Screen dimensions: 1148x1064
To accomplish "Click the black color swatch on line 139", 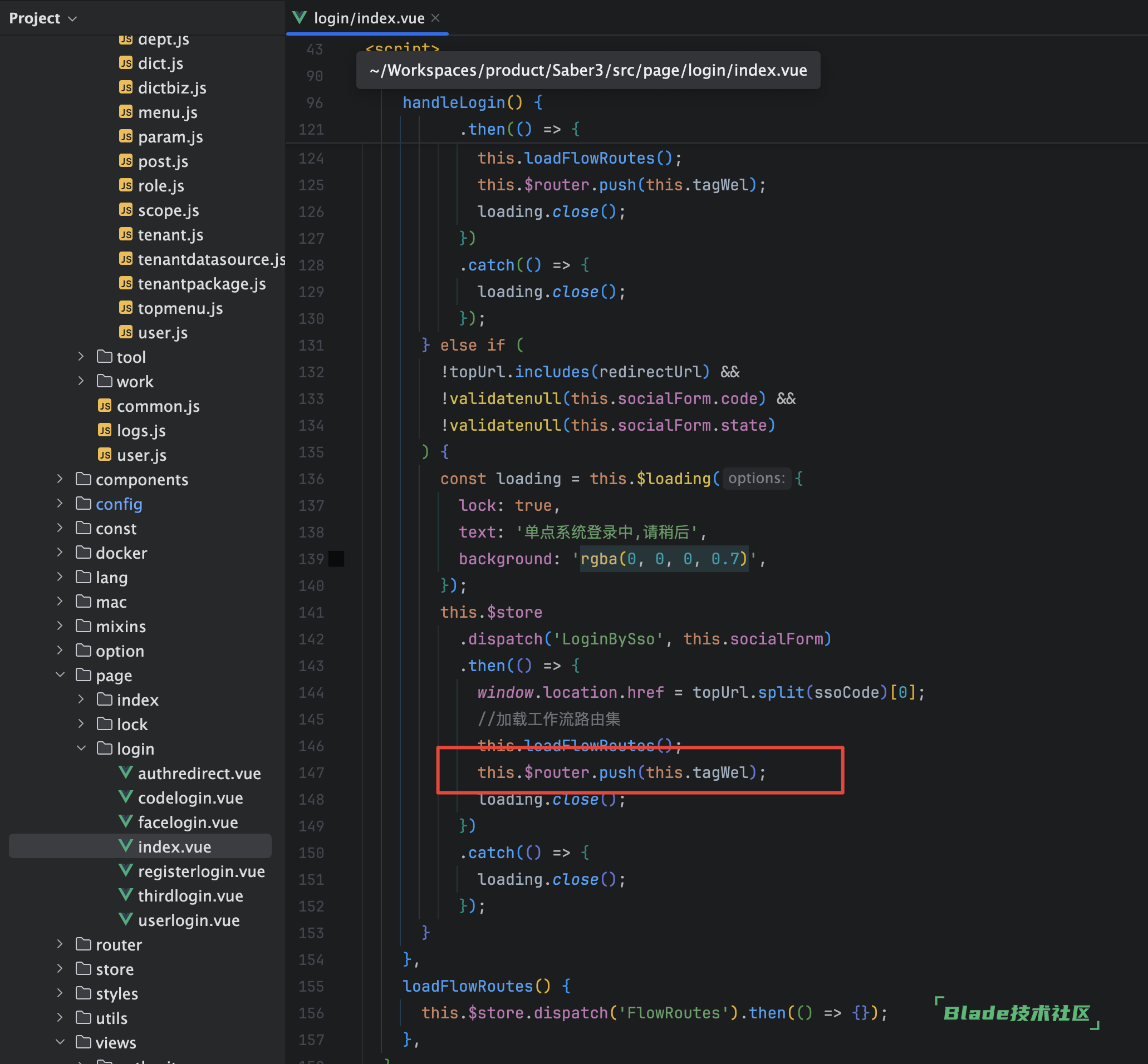I will [x=336, y=559].
